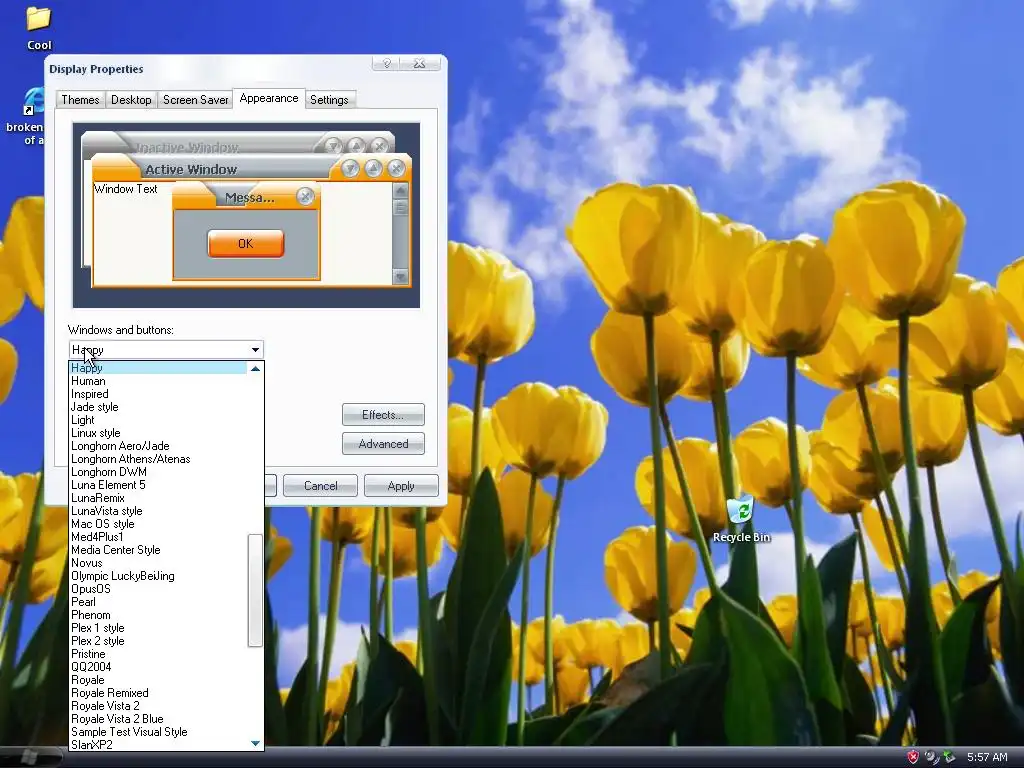This screenshot has width=1024, height=768.
Task: Collapse the Windows and buttons combo box arrow
Action: pos(255,350)
